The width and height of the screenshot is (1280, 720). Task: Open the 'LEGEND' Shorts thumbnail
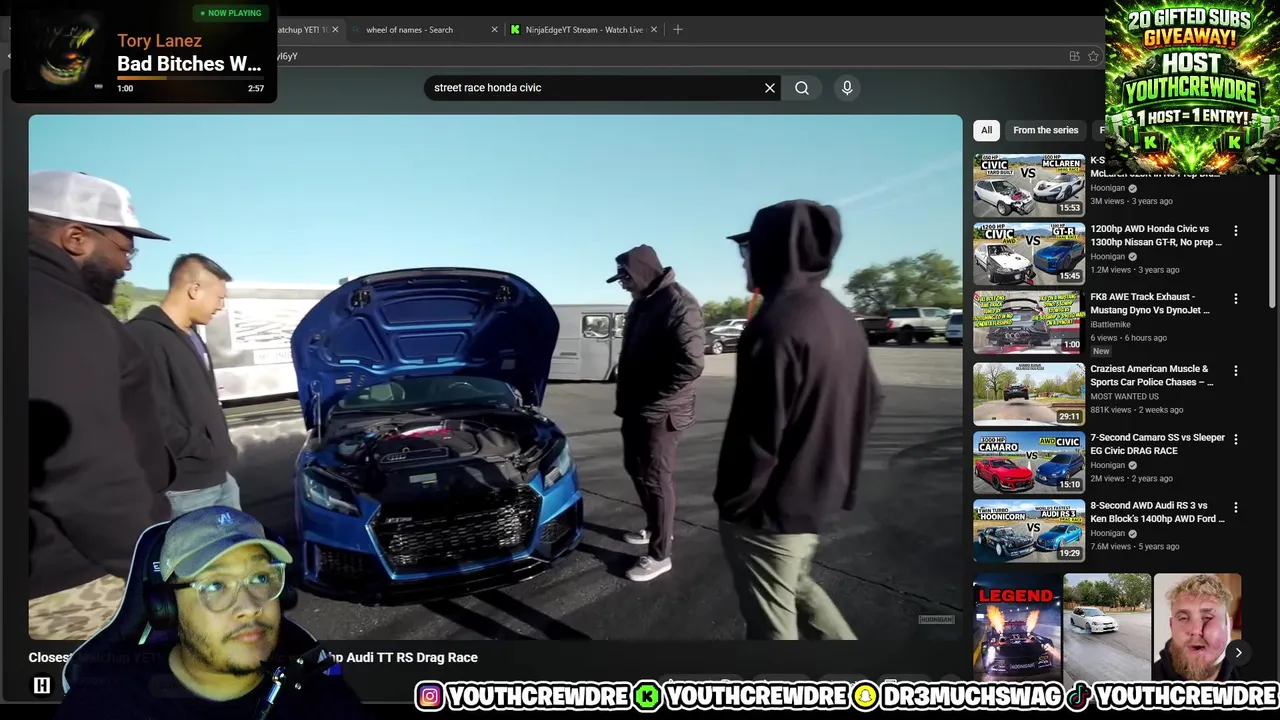[1017, 627]
